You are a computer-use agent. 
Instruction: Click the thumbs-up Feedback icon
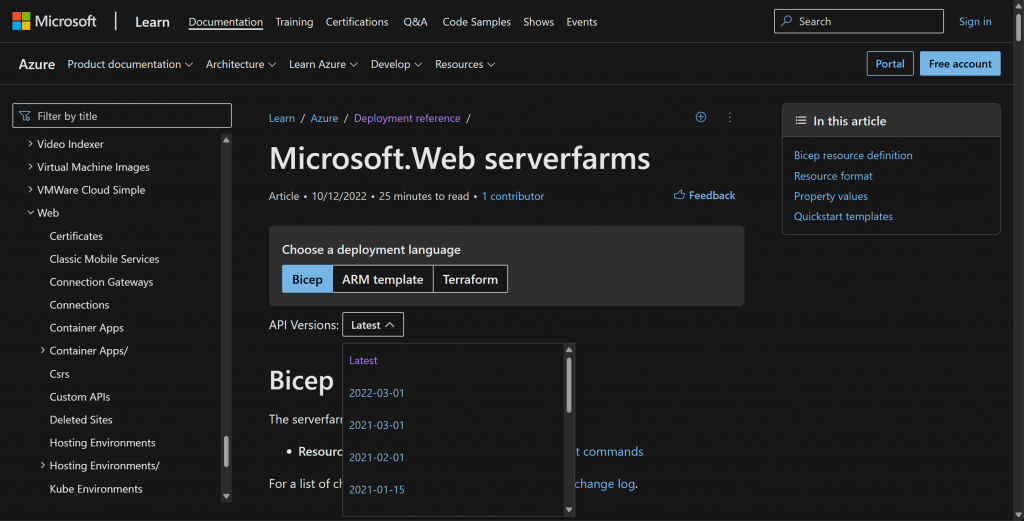point(679,195)
